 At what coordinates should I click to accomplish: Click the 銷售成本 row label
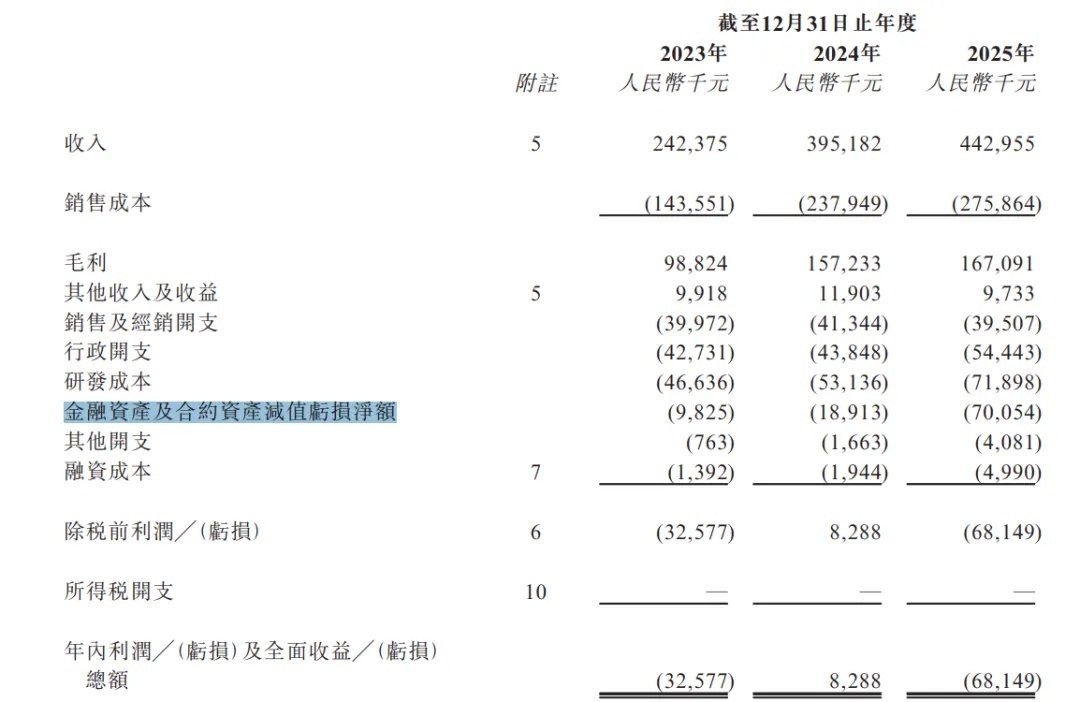pyautogui.click(x=107, y=203)
